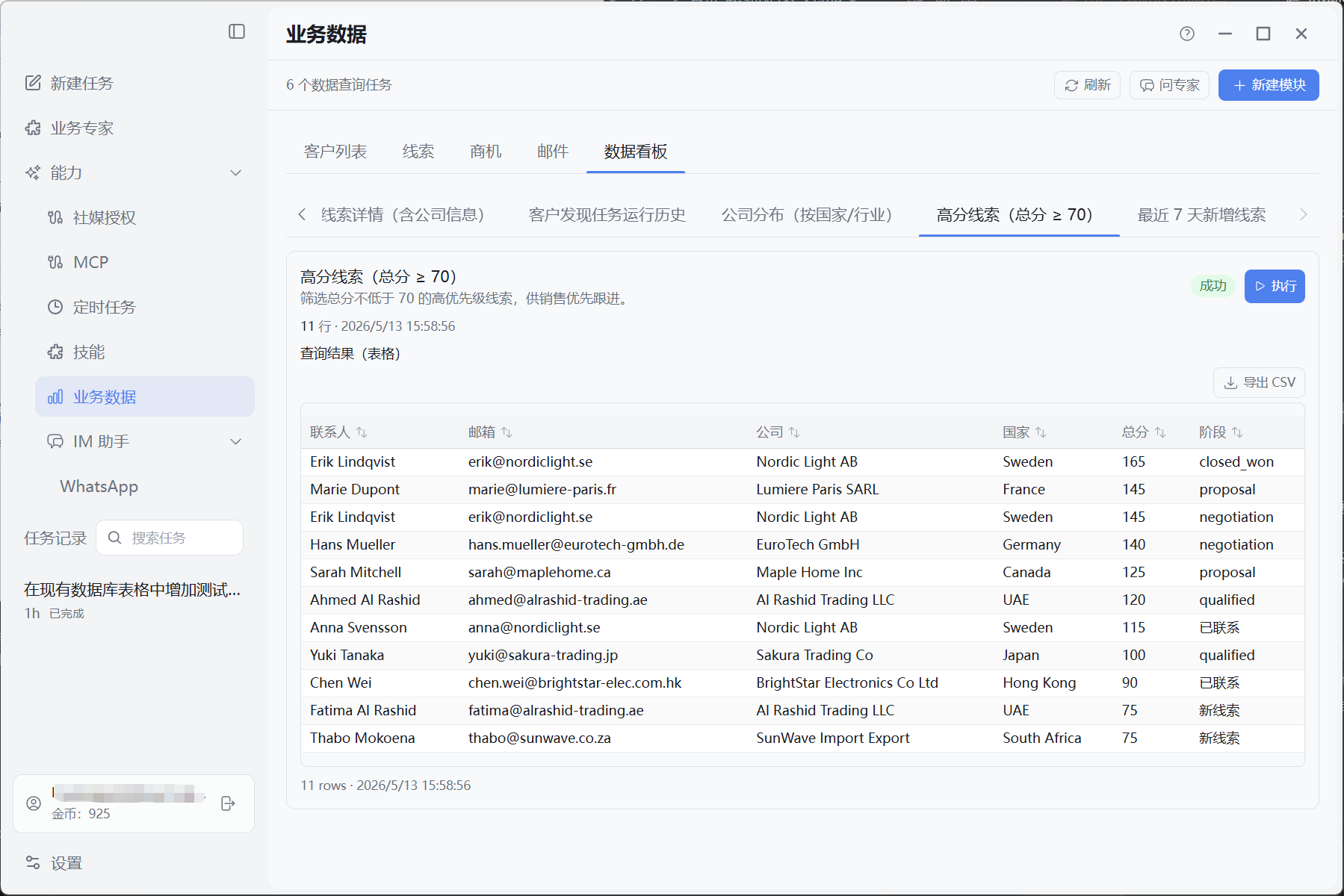Click the 新建模块 button
The image size is (1344, 896).
pos(1269,85)
